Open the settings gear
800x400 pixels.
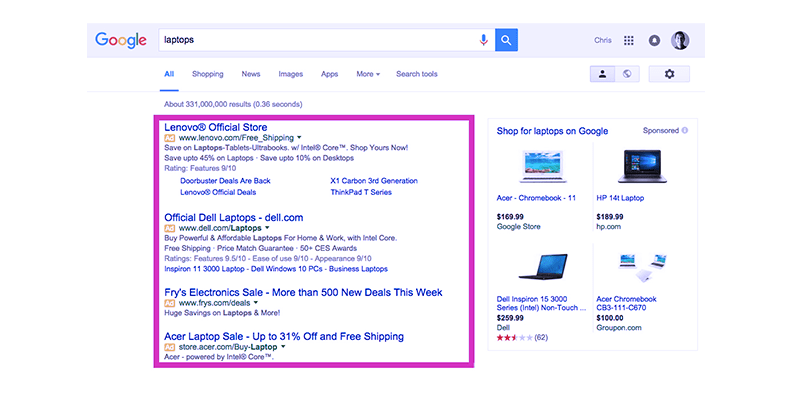tap(669, 74)
